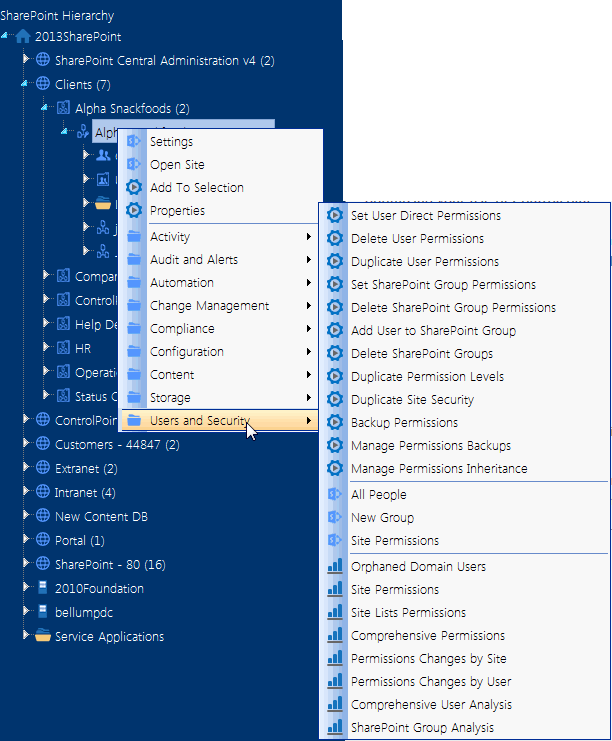This screenshot has width=612, height=741.
Task: Click the globe icon next to Intranet (4)
Action: click(43, 491)
